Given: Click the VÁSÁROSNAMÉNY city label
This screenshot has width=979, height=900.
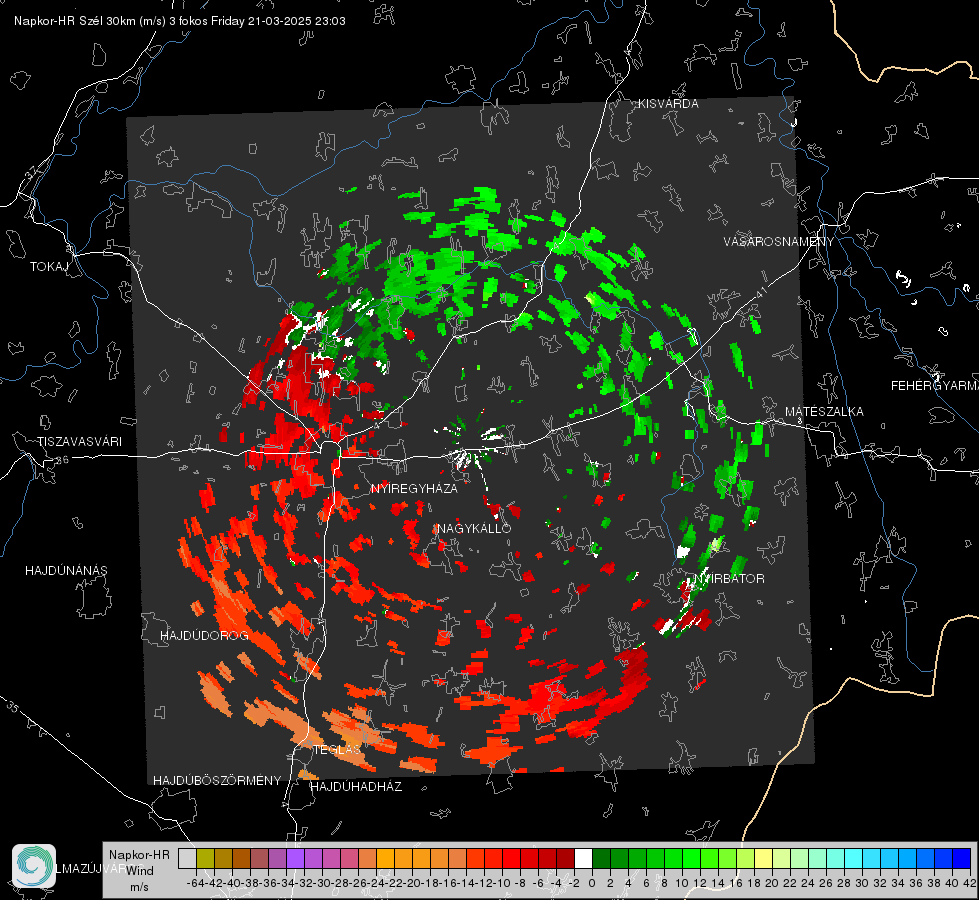Looking at the screenshot, I should coord(779,242).
